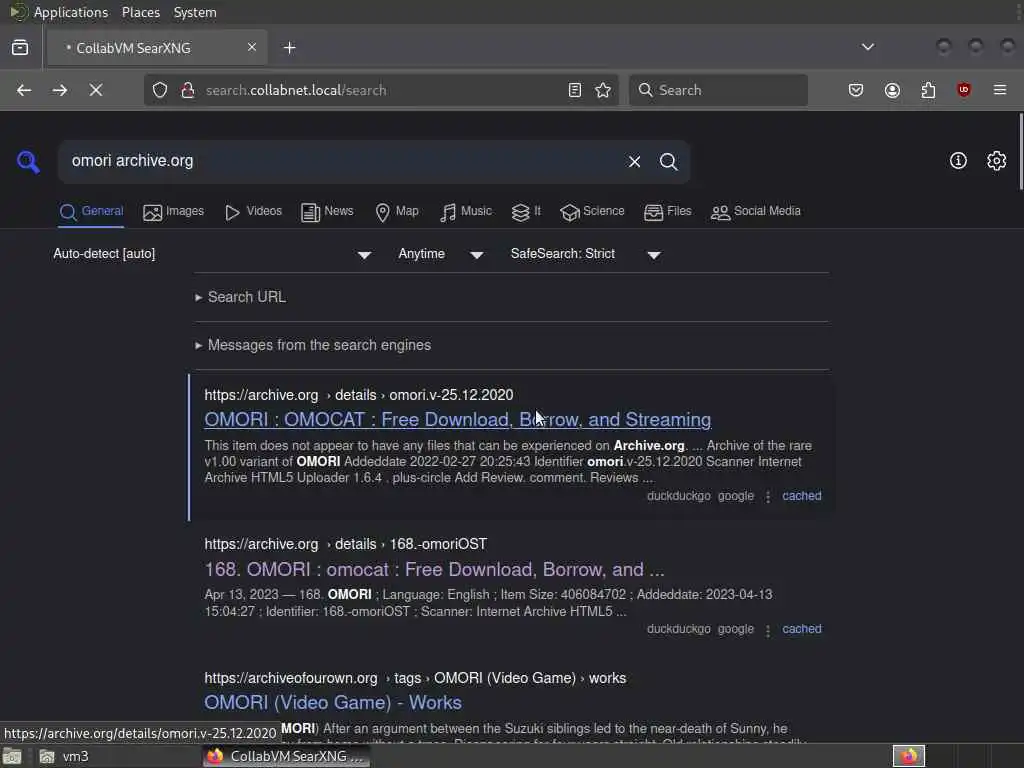Stop loading the page
Viewport: 1024px width, 768px height.
point(96,90)
